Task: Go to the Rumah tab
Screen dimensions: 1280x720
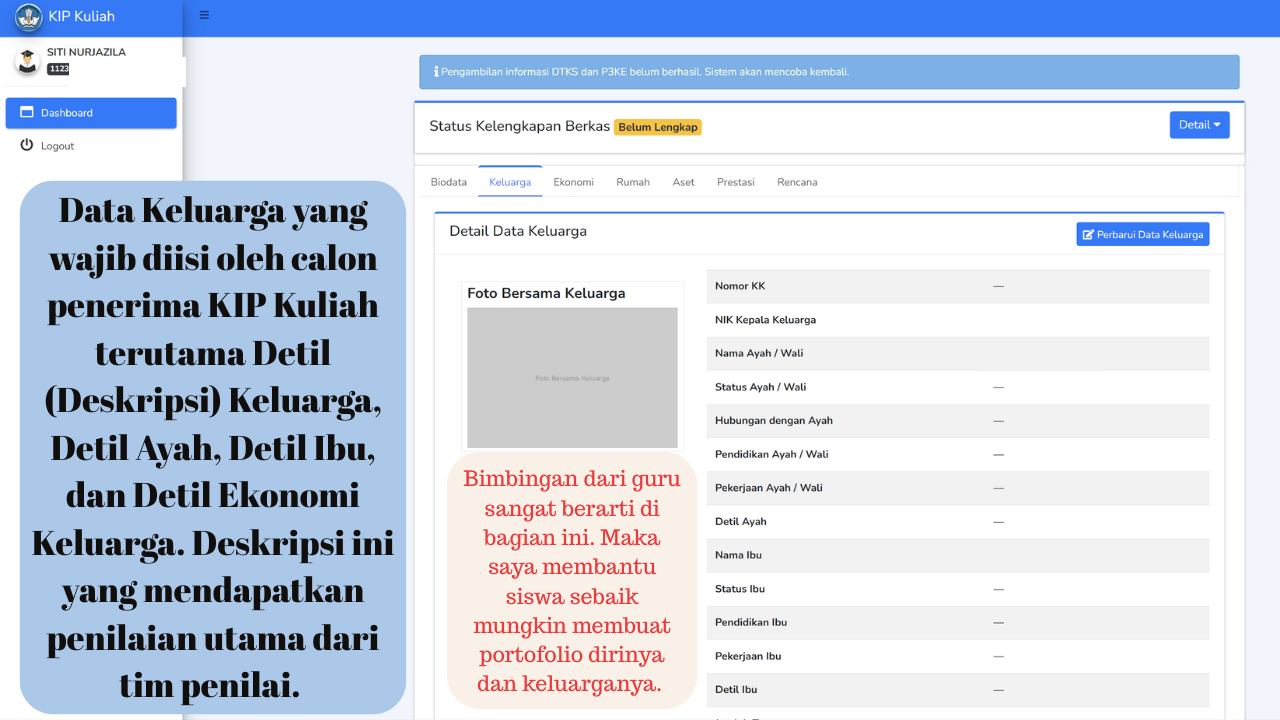Action: click(633, 182)
